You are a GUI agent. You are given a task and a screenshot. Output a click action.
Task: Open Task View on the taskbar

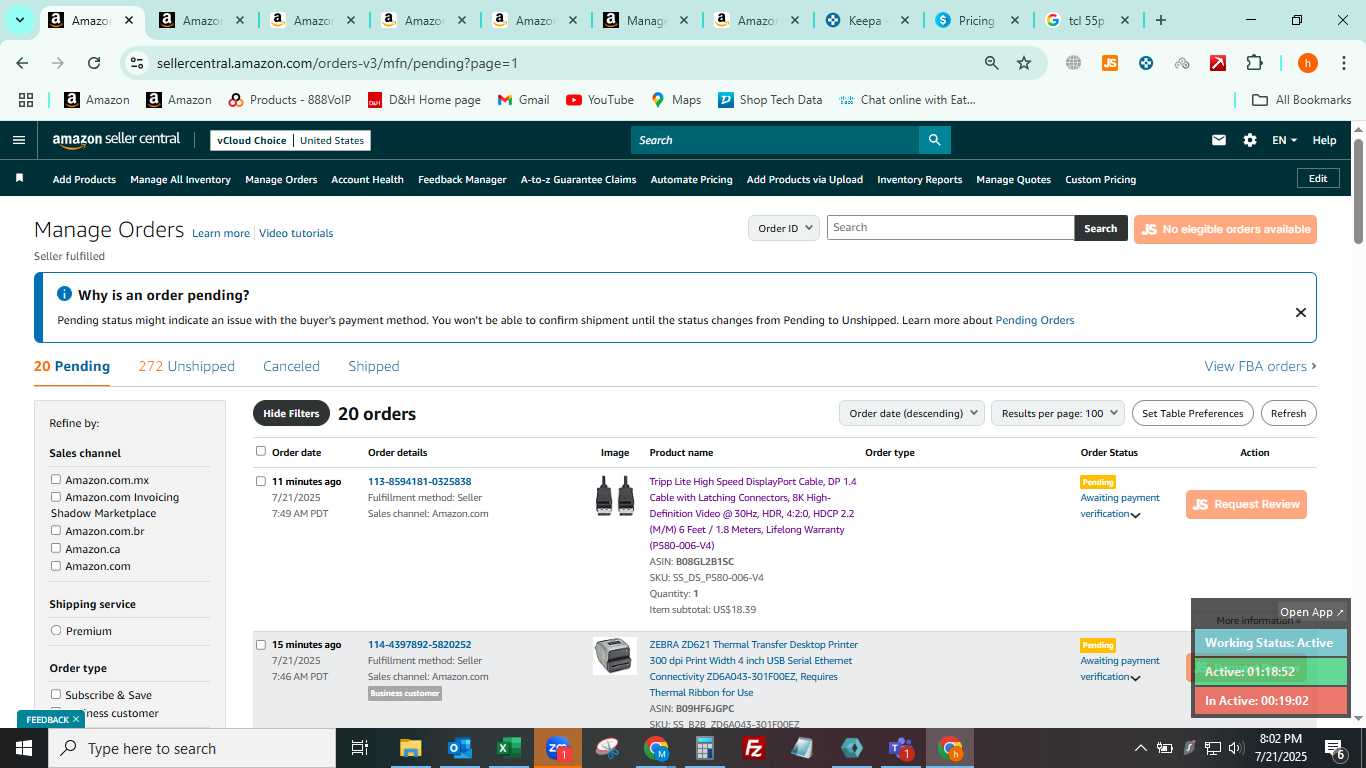[360, 748]
